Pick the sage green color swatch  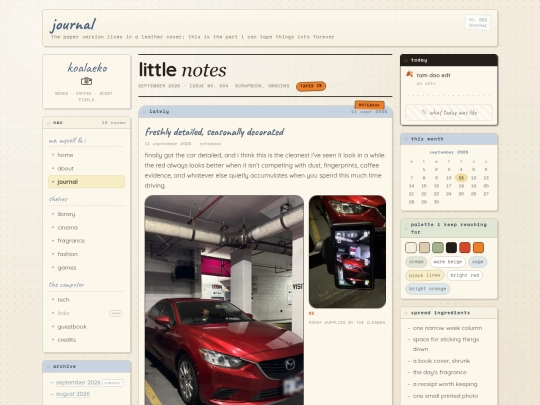[438, 247]
